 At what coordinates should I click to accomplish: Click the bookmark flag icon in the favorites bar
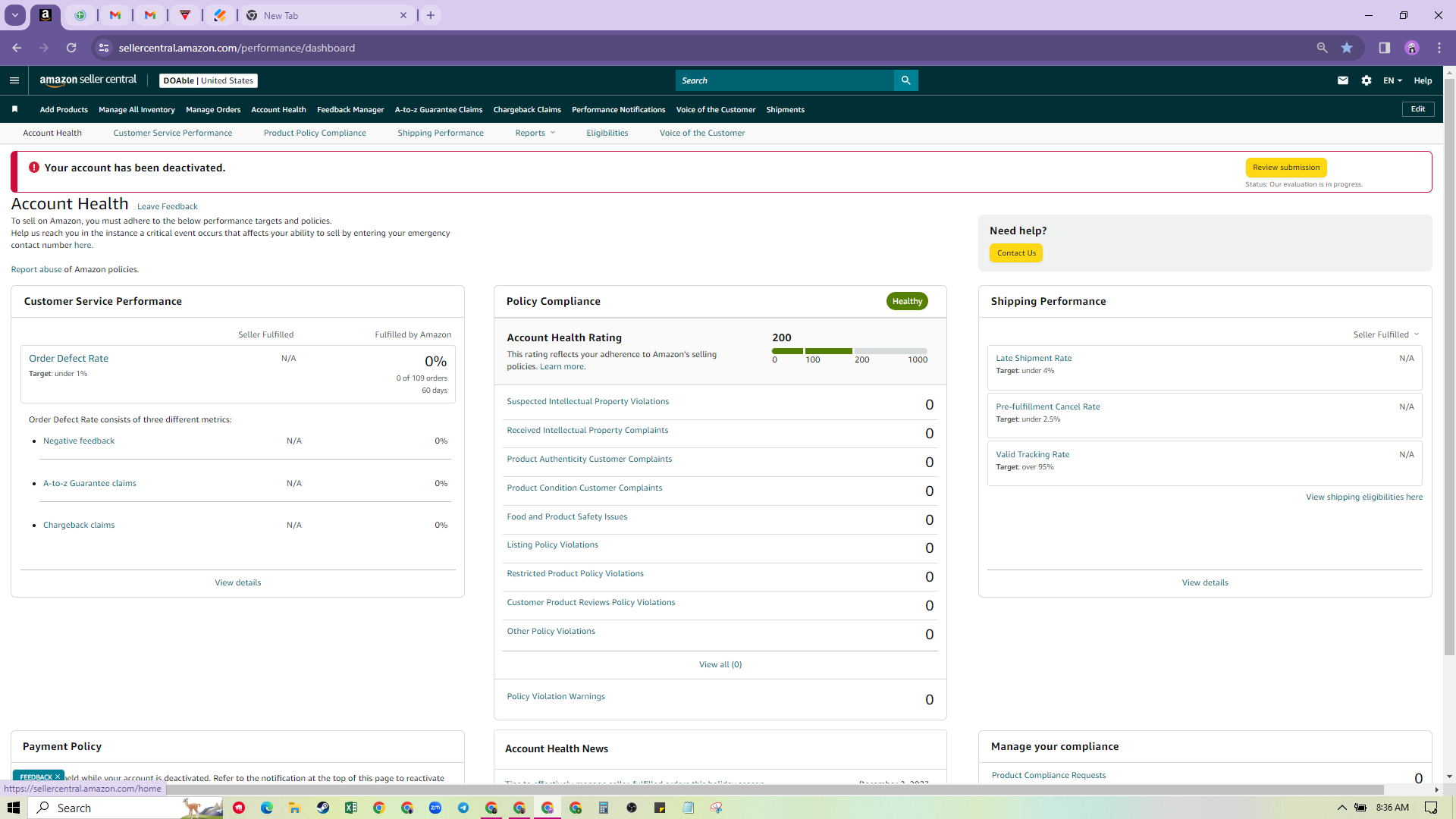click(x=14, y=109)
